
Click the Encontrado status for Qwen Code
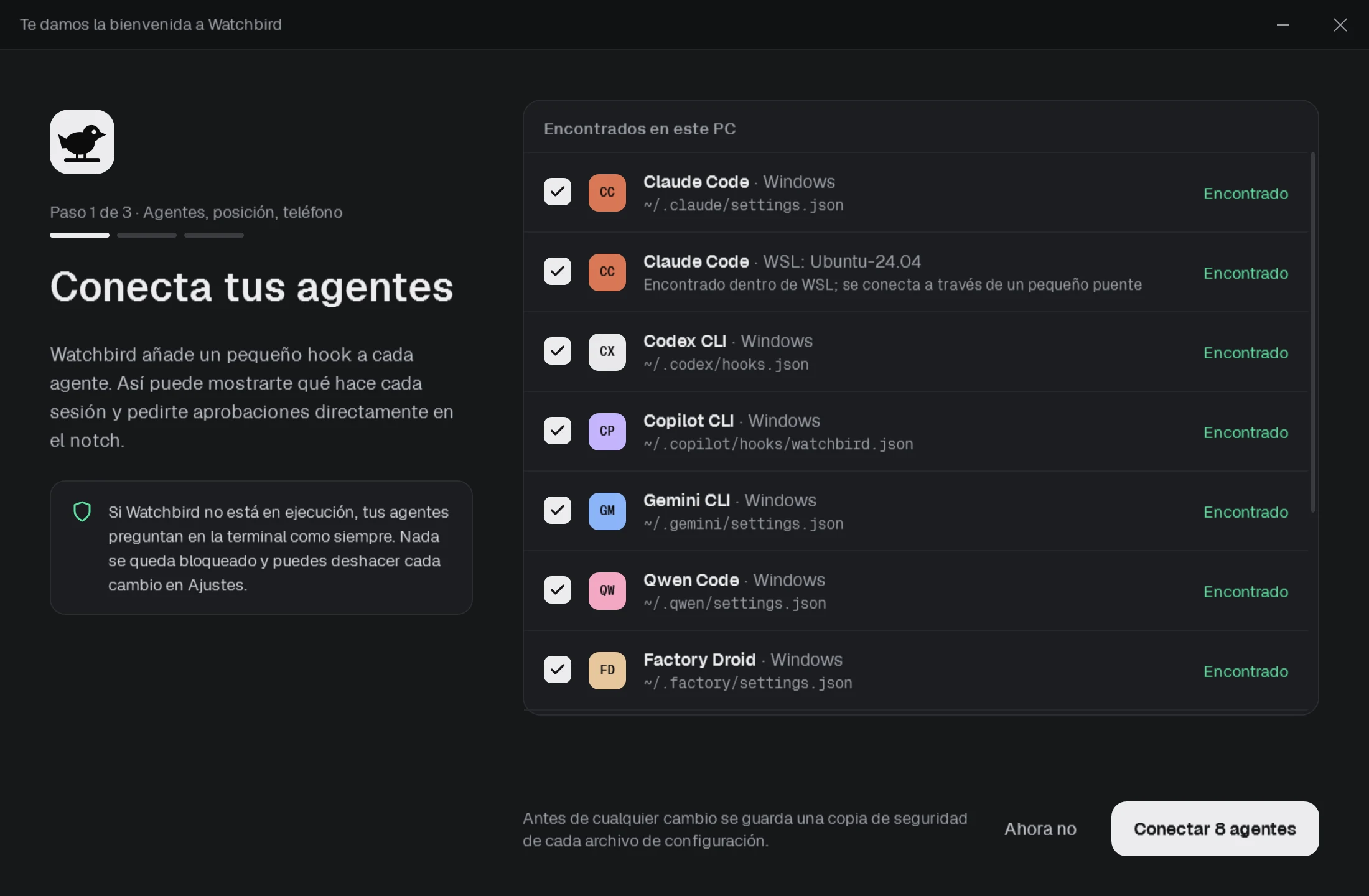[x=1246, y=592]
